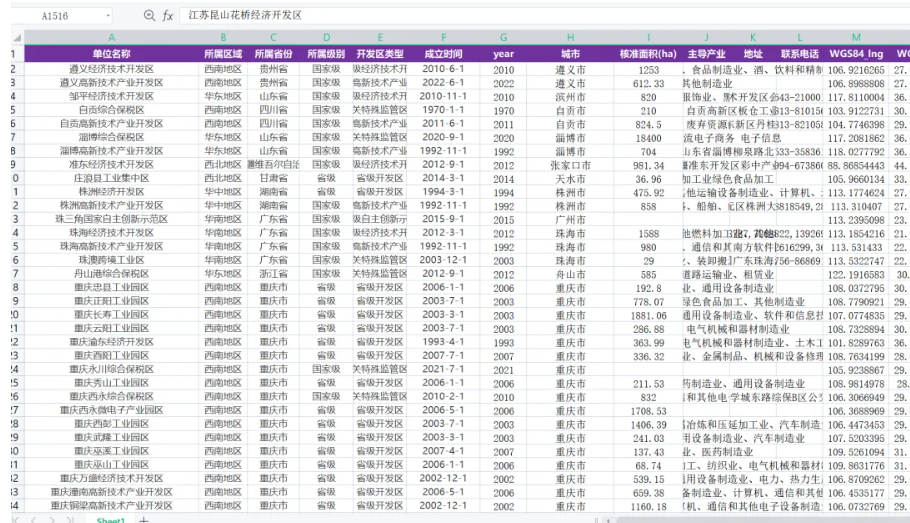
Task: Go to last sheet using navigation arrow
Action: click(x=70, y=520)
